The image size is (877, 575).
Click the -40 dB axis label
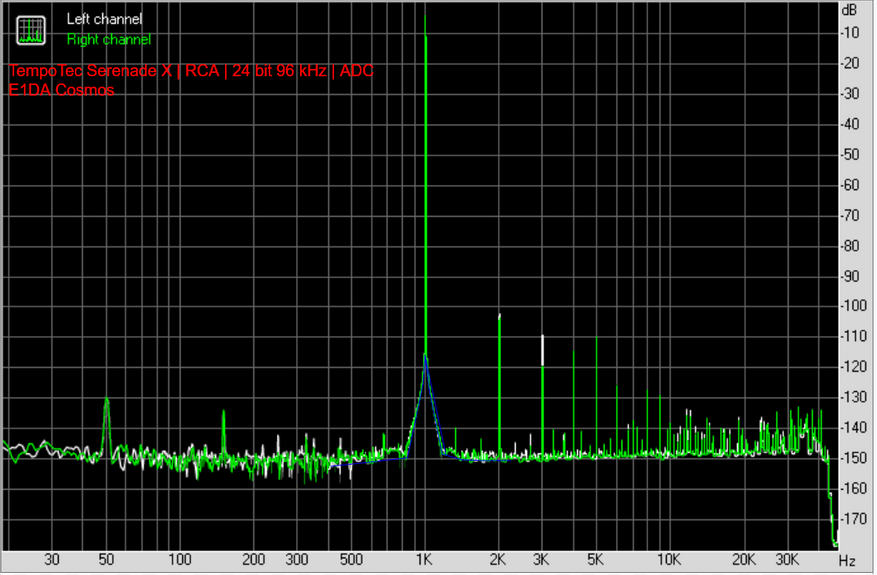850,124
